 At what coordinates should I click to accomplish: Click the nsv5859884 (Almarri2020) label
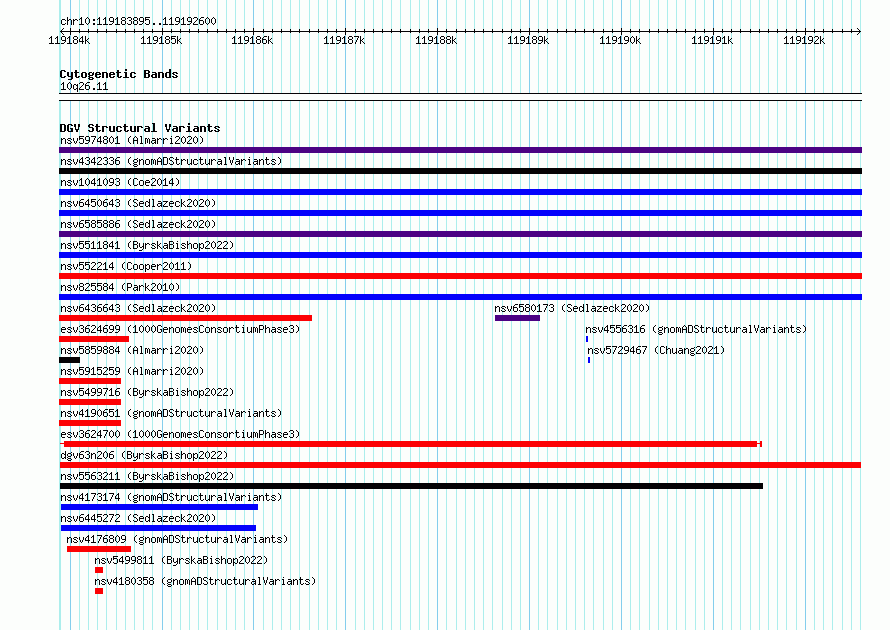pos(132,350)
